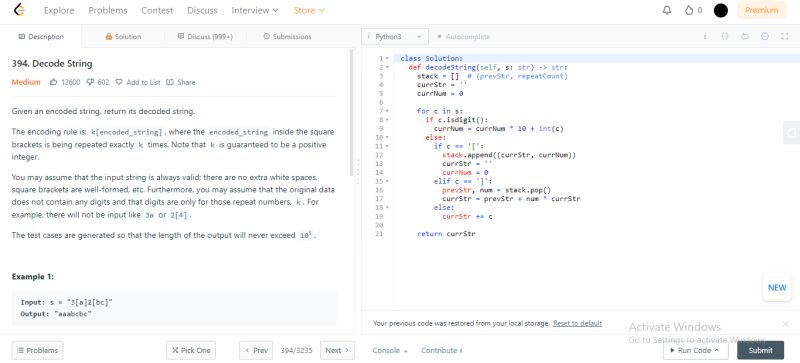
Task: Collapse the class Solution fold arrow
Action: [x=387, y=59]
